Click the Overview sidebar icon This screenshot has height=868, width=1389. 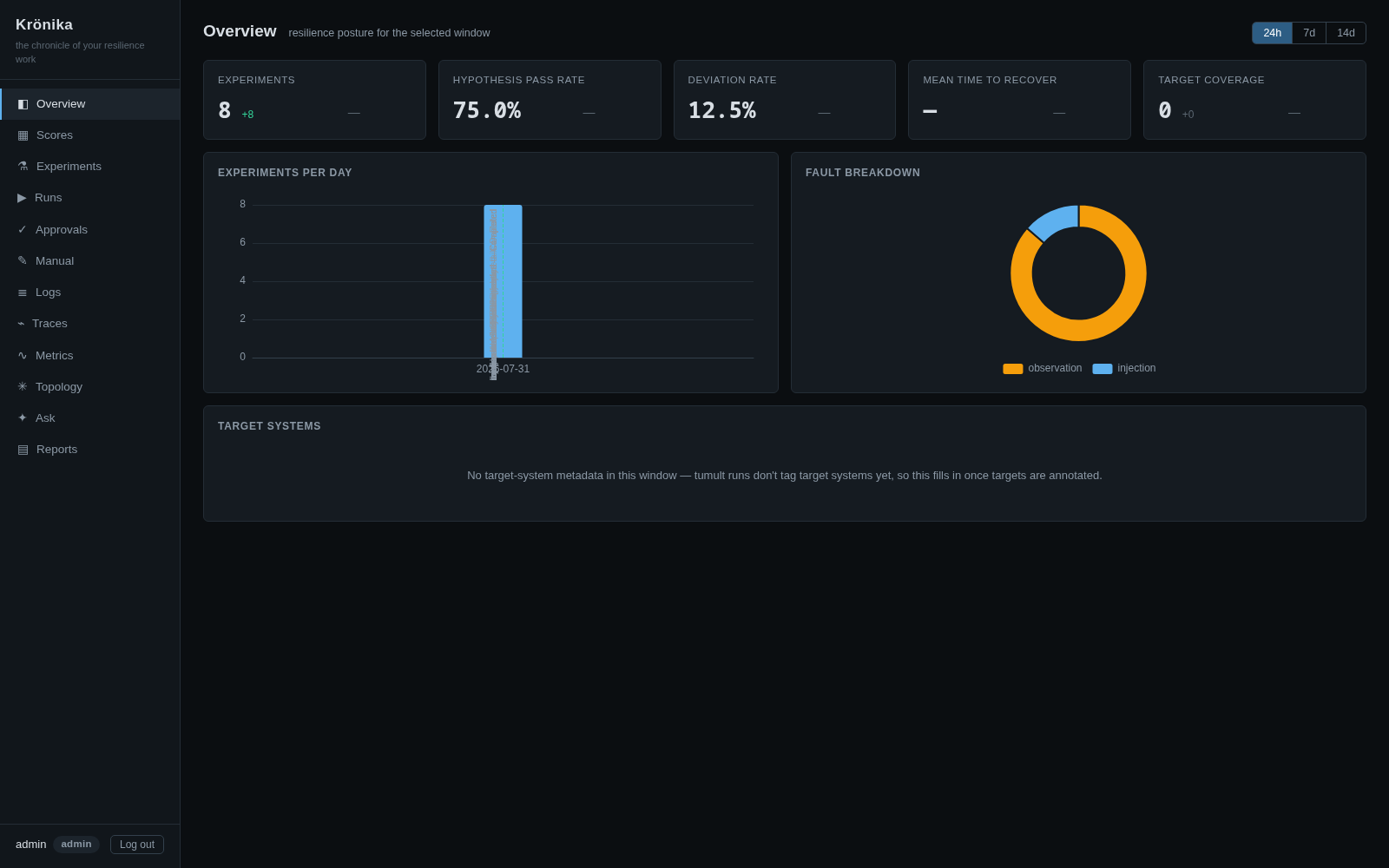click(23, 104)
